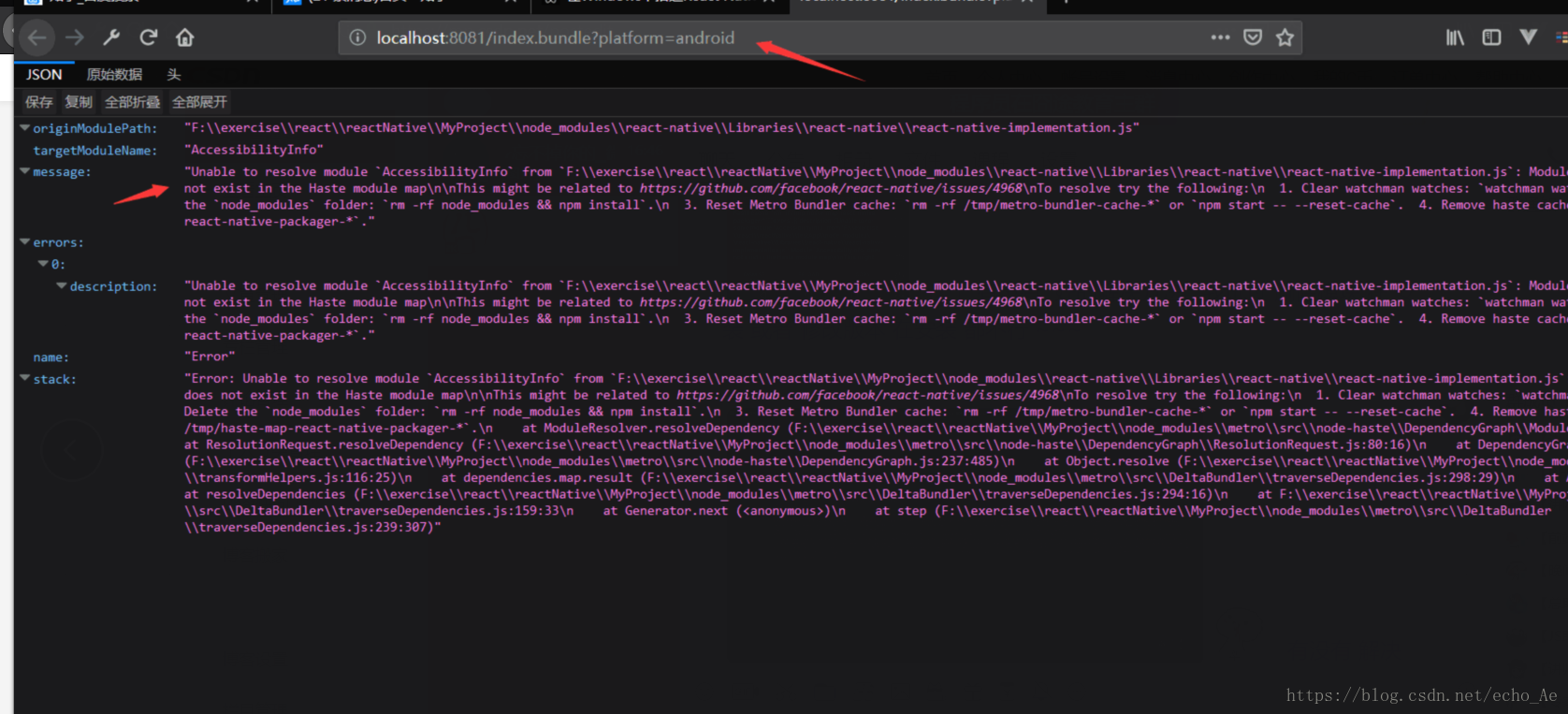1568x714 pixels.
Task: Open issues/4968 link in message value
Action: pyautogui.click(x=831, y=188)
